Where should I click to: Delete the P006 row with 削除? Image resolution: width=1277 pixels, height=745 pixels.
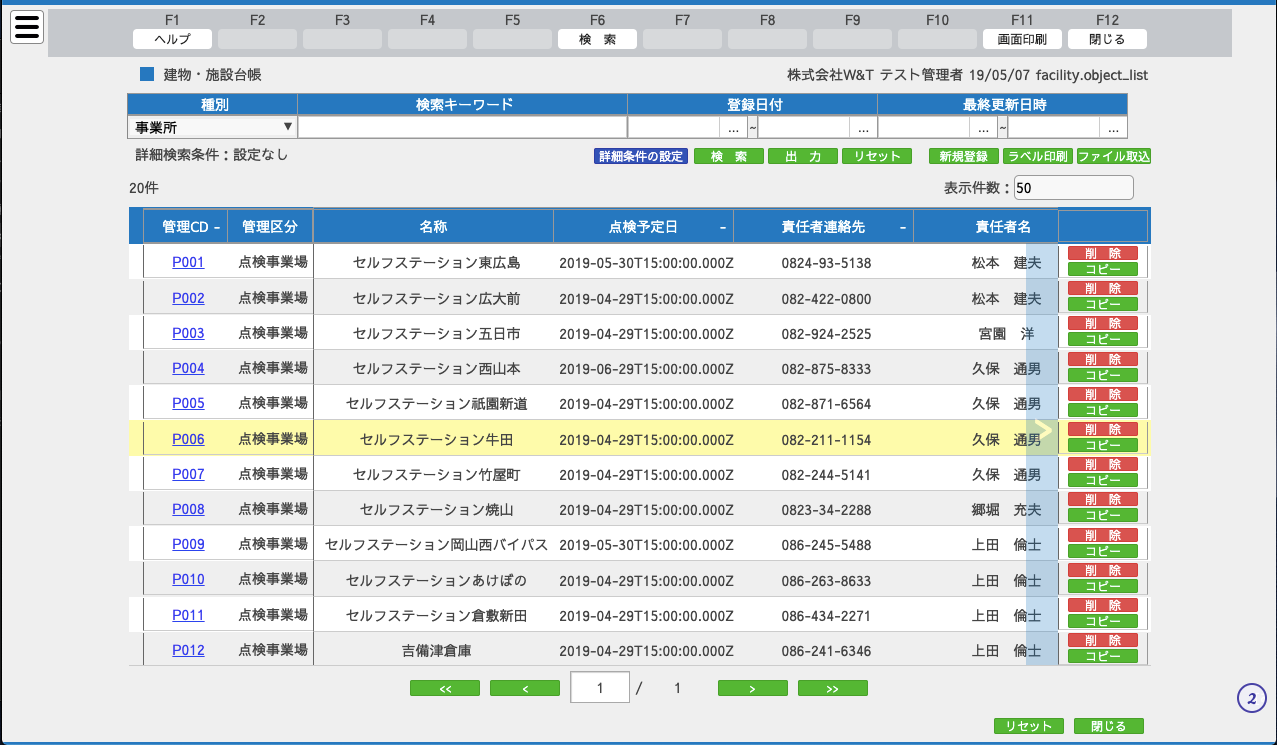1103,430
